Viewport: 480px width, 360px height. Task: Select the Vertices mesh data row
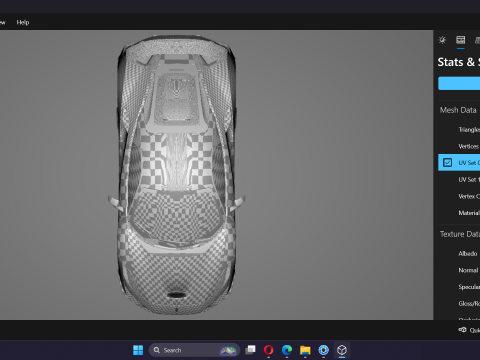(459, 146)
